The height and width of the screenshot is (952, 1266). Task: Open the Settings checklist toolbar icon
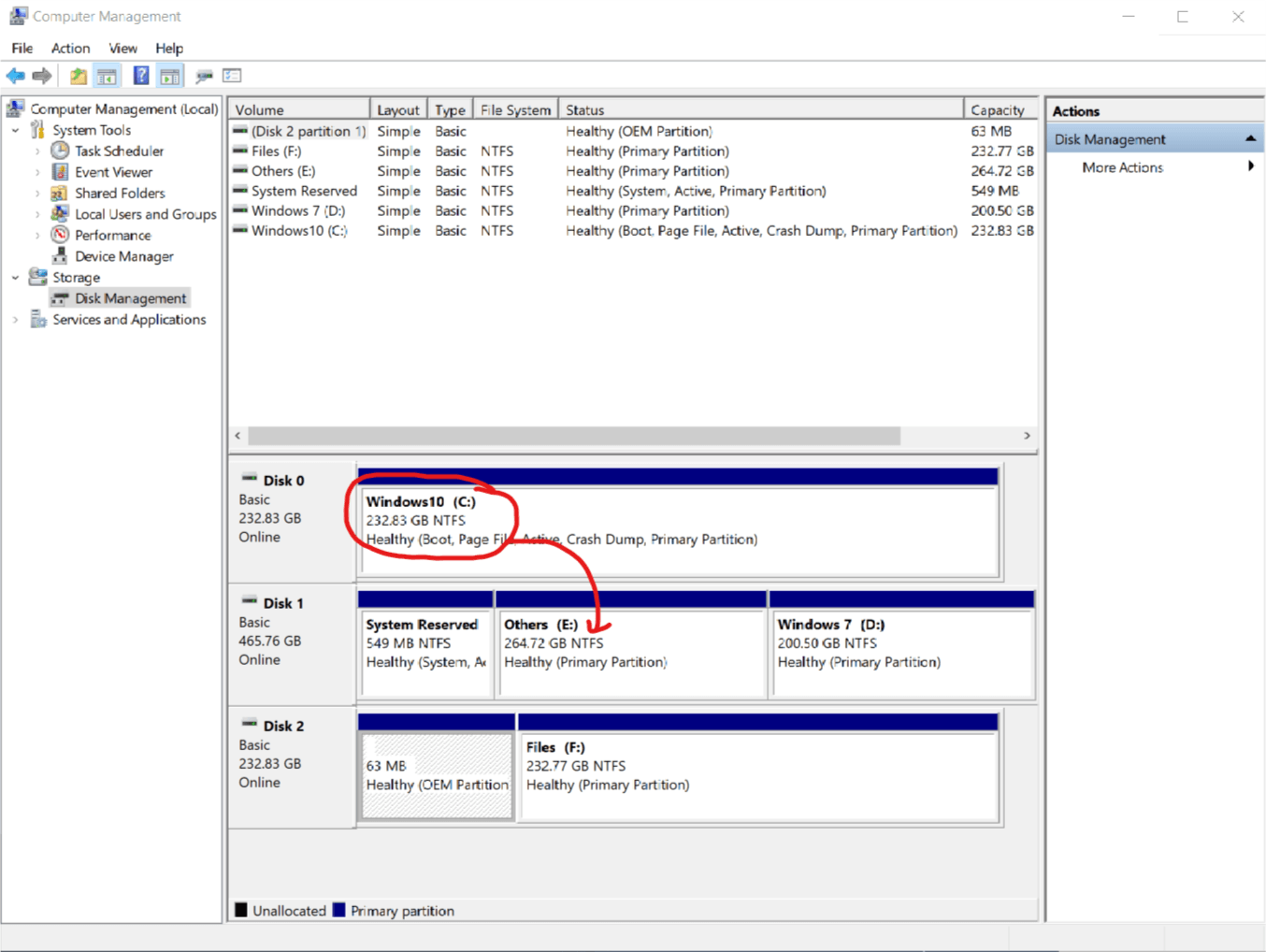pyautogui.click(x=232, y=76)
